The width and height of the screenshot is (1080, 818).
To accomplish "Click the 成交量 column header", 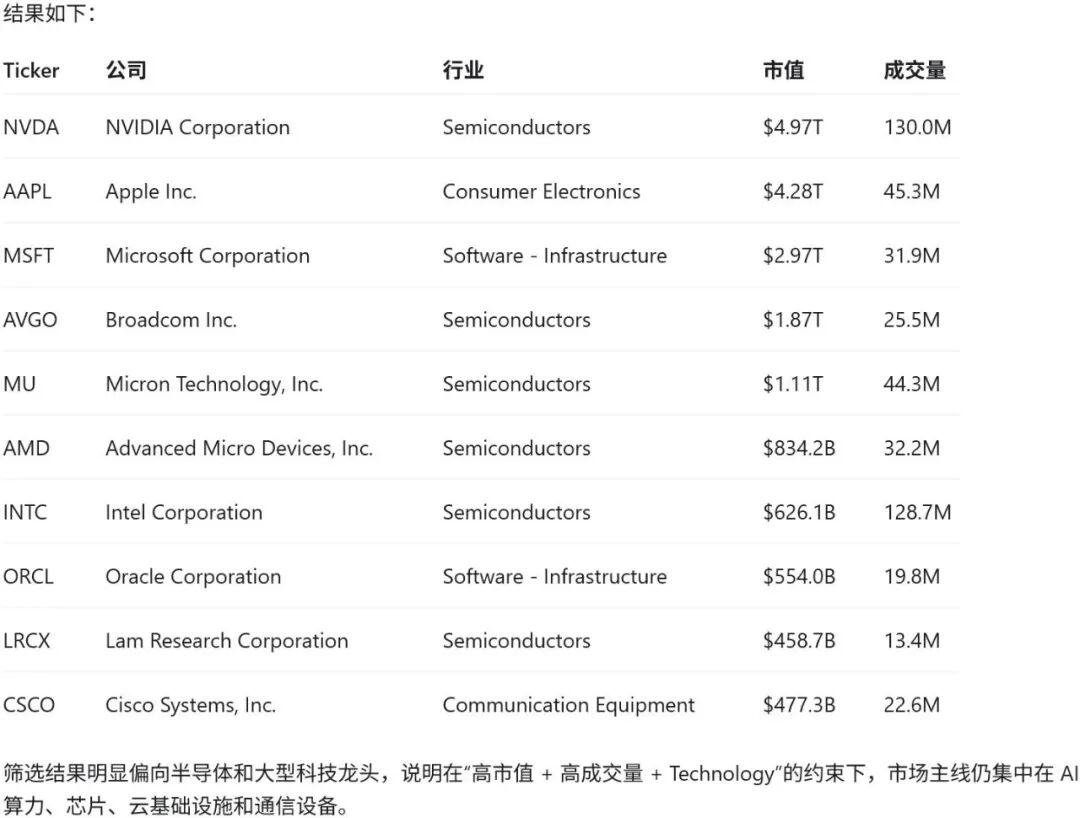I will (x=915, y=70).
